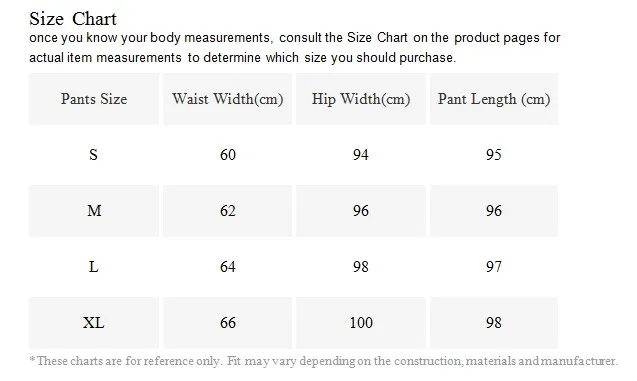This screenshot has width=637, height=381.
Task: Click pant length value 97
Action: click(494, 267)
